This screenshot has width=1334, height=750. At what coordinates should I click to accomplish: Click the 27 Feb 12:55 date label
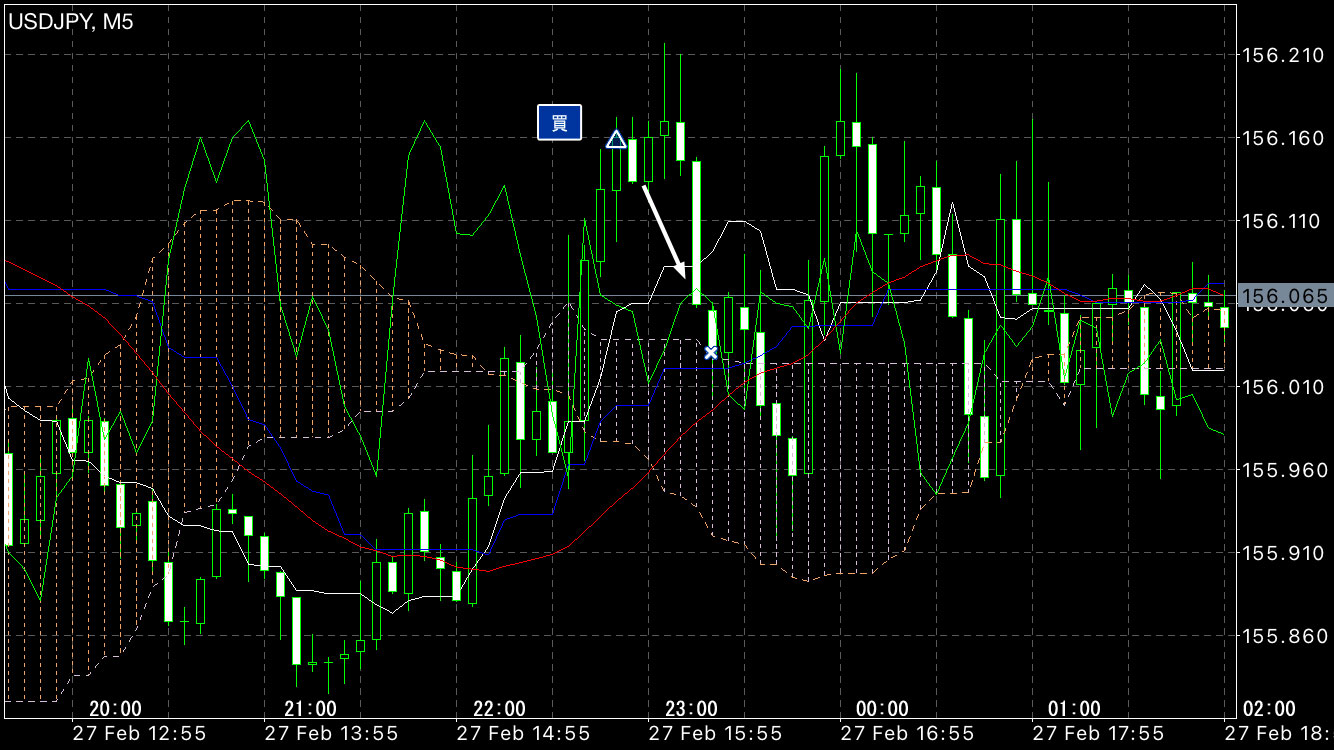tap(140, 734)
